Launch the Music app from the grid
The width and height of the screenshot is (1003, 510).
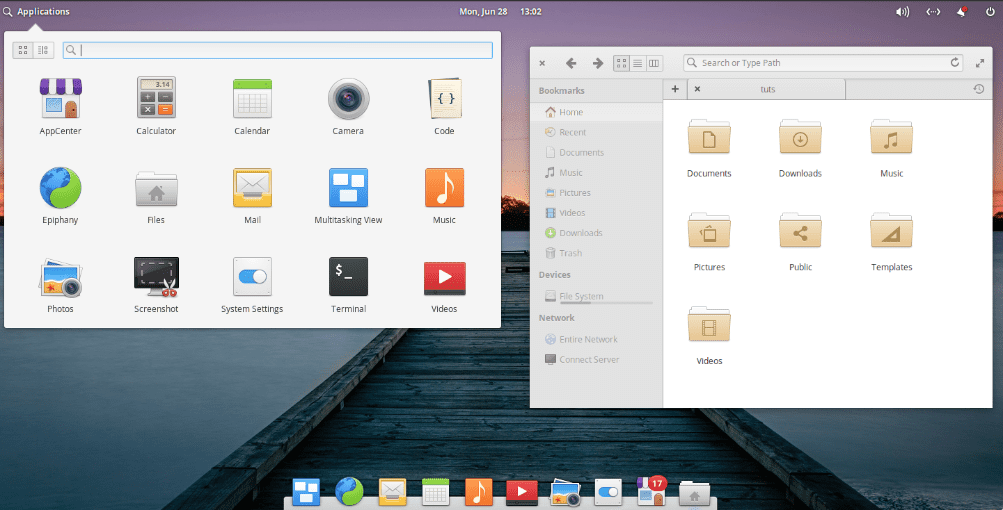(x=444, y=195)
